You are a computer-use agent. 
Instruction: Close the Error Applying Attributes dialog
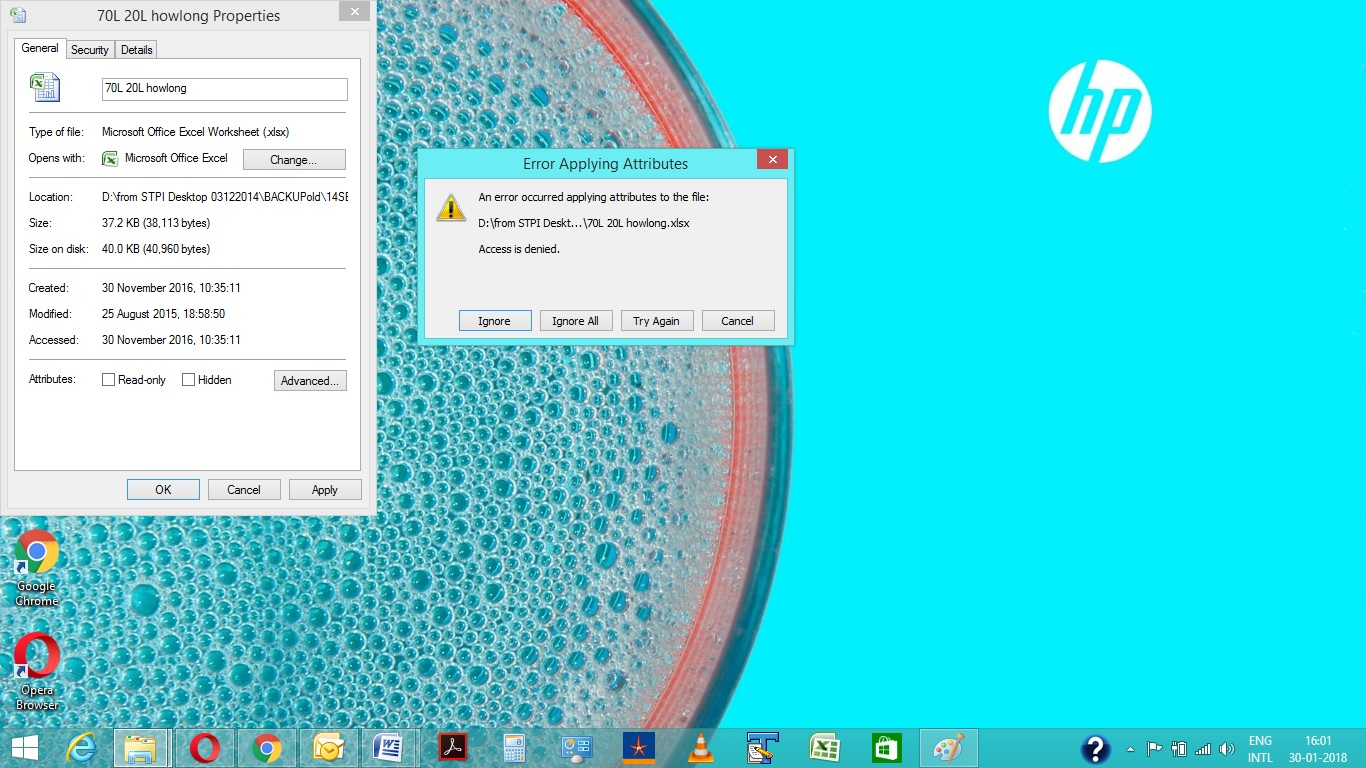[x=771, y=159]
